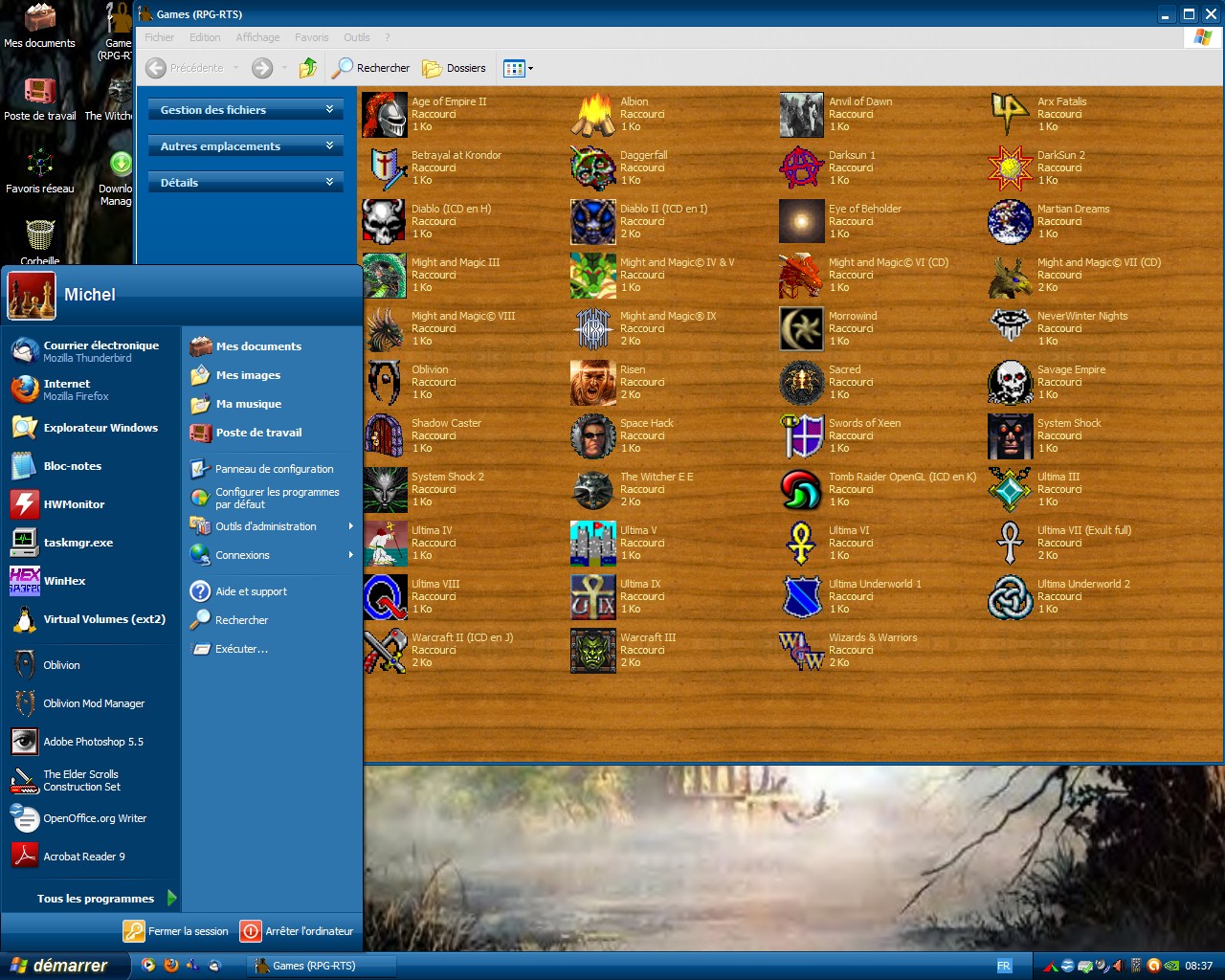
Task: Open Acrobat Reader 9 from Start menu
Action: [x=90, y=857]
